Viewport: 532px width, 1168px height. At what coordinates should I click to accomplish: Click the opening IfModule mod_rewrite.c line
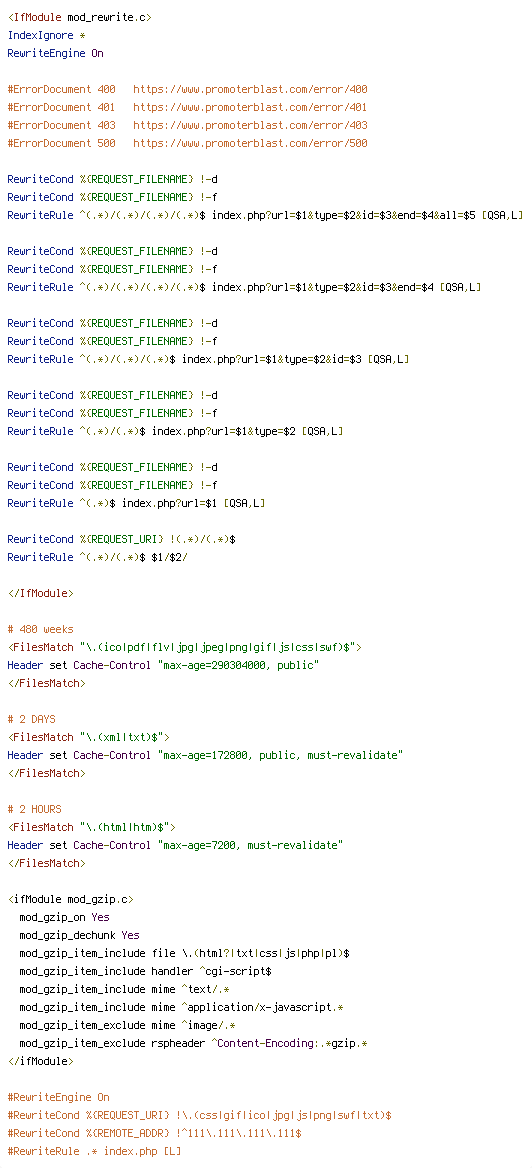tap(80, 17)
